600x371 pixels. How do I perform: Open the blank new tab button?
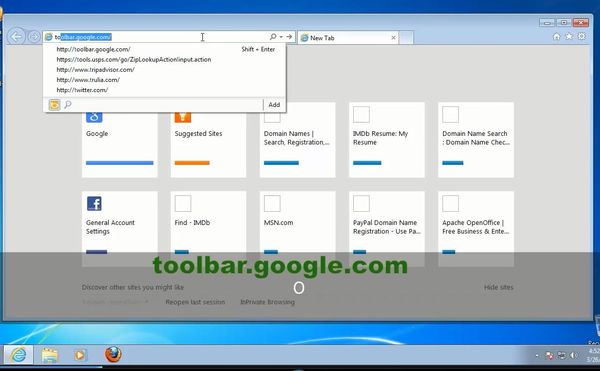(x=406, y=38)
